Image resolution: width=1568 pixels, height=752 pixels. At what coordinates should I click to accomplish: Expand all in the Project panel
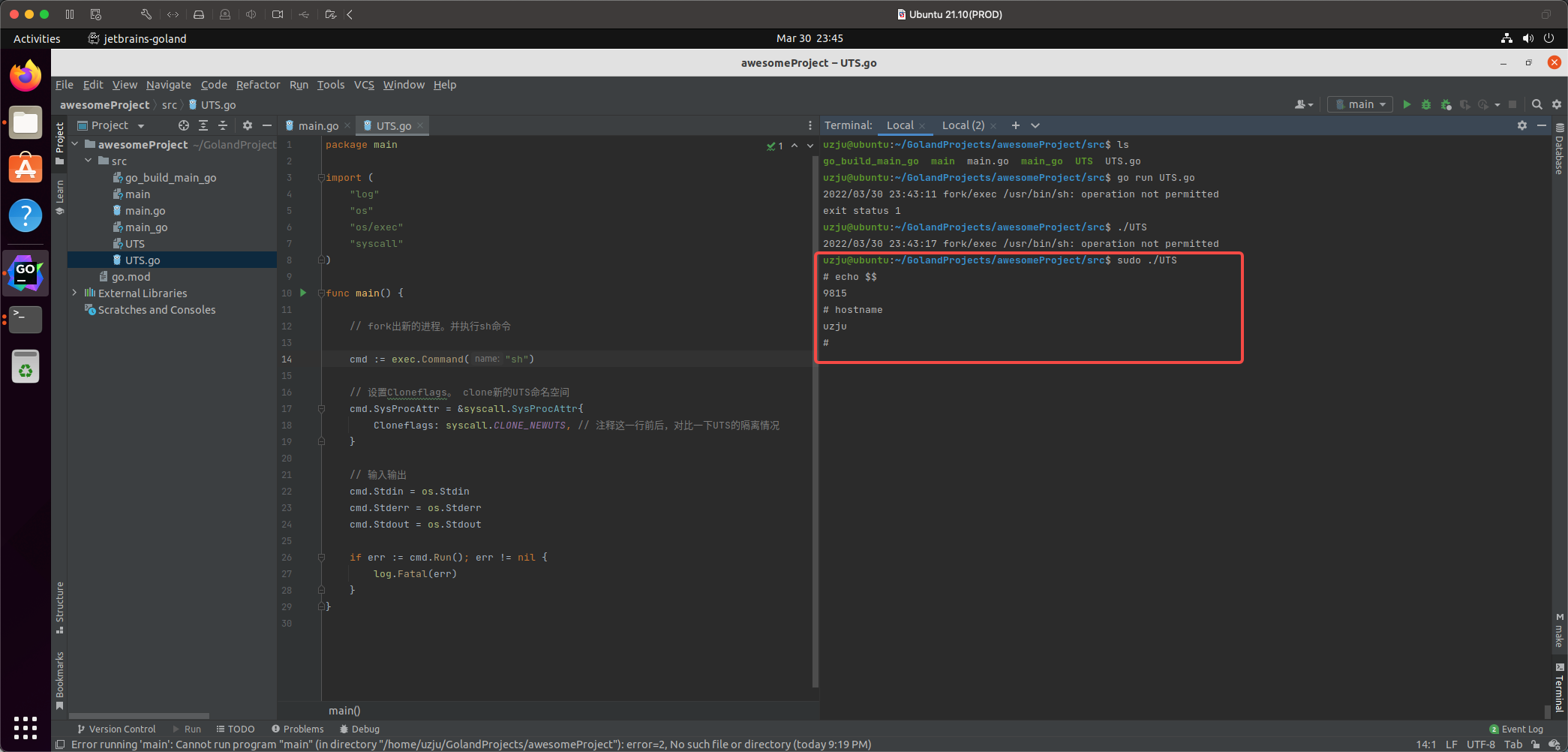(x=203, y=125)
